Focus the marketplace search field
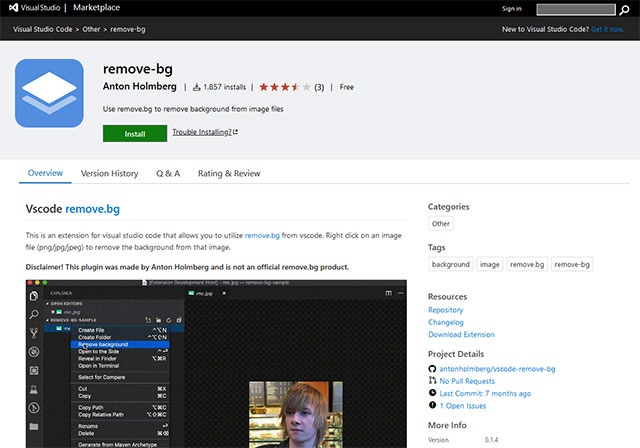Screen dimensions: 640x448 pos(576,9)
